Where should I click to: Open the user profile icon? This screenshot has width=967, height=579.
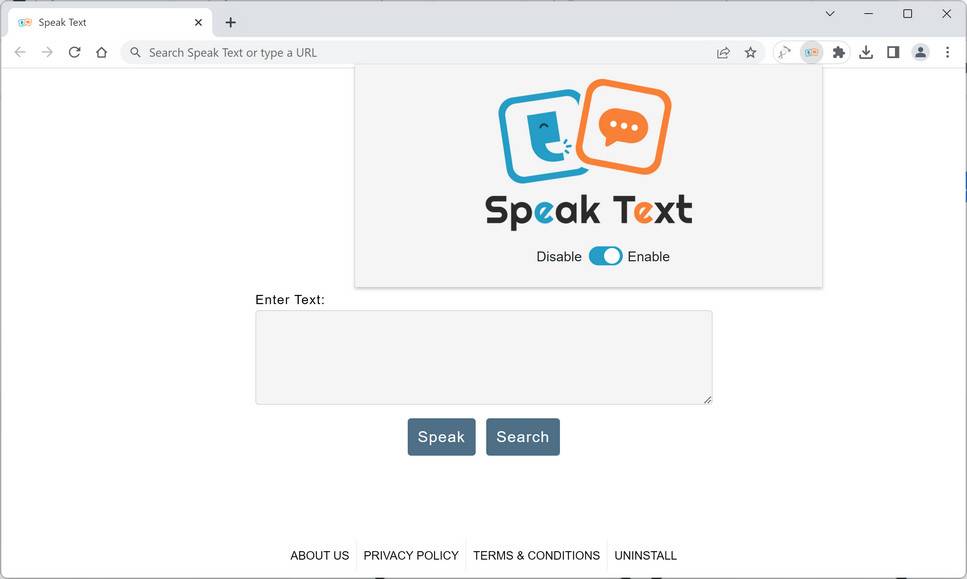(920, 52)
